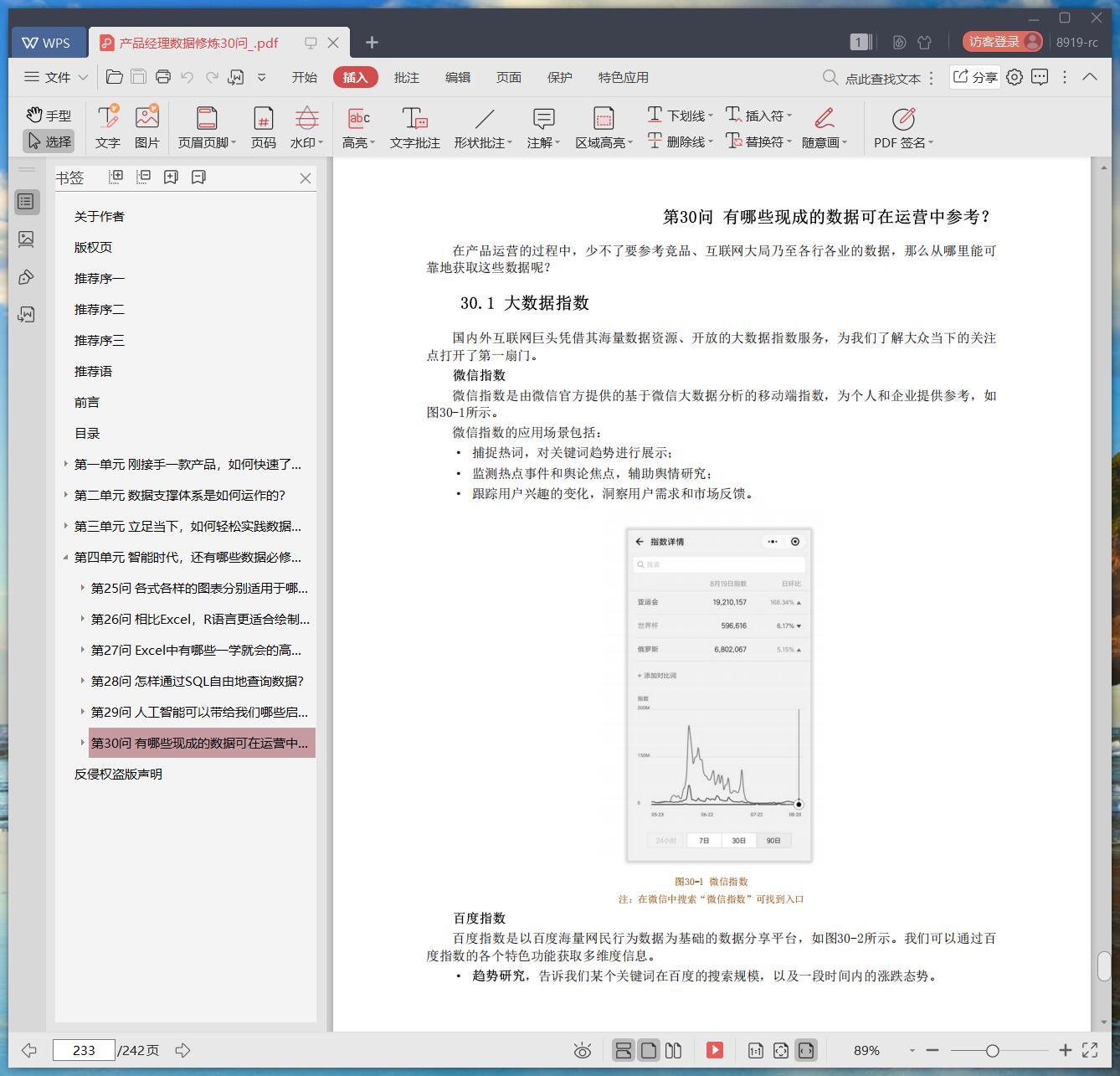Open the bookmark list icon in sidebar

pyautogui.click(x=26, y=202)
